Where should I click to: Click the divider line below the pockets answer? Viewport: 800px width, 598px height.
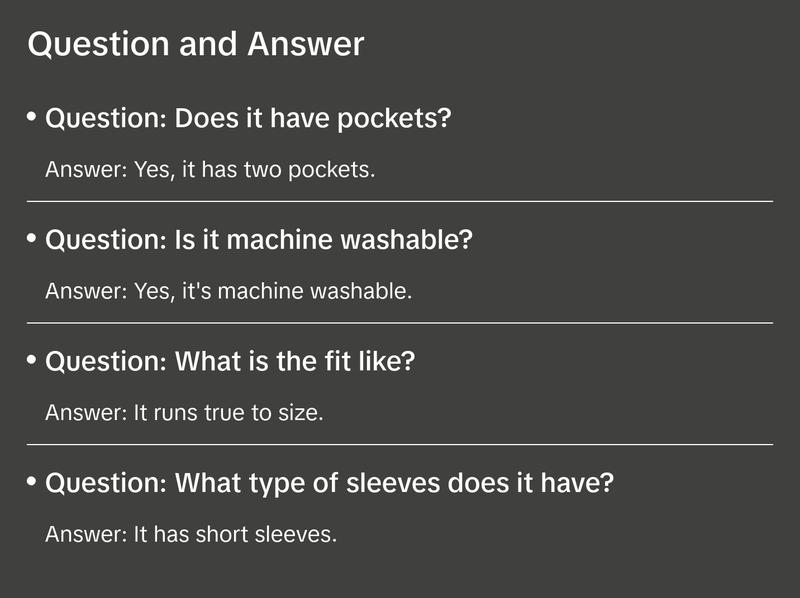pyautogui.click(x=400, y=201)
